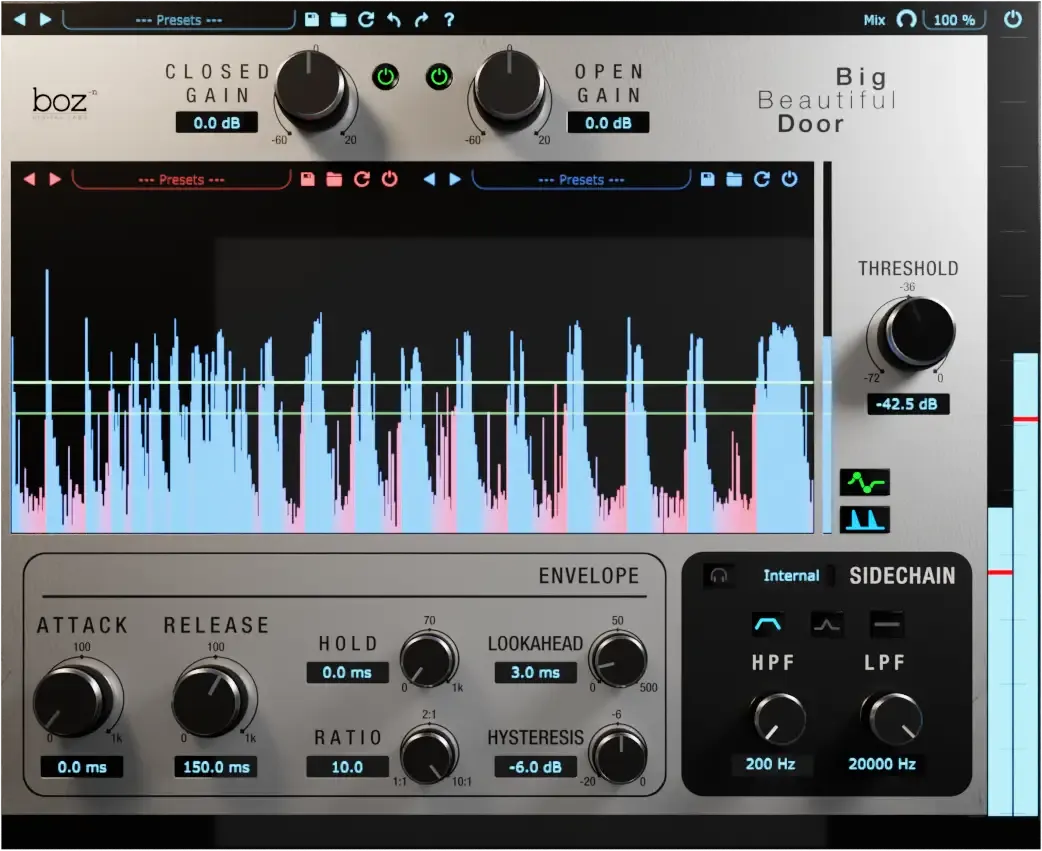Click red preset folder icon

334,179
